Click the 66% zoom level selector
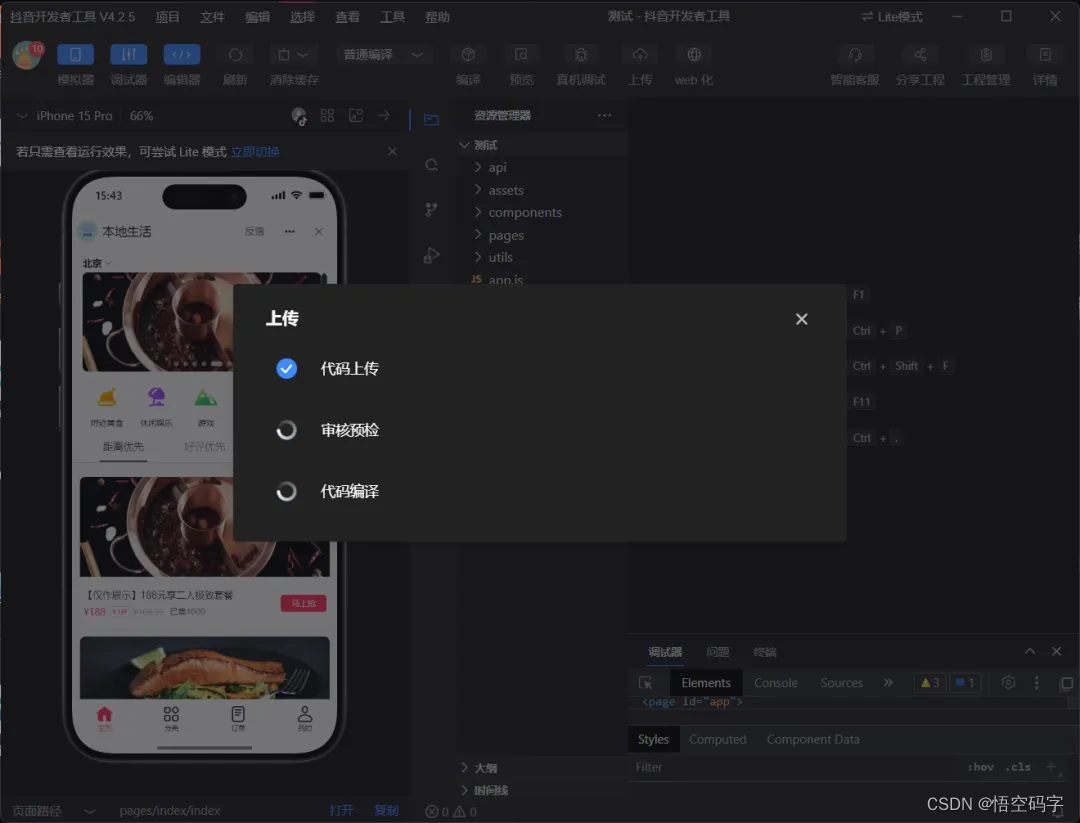This screenshot has height=823, width=1080. click(141, 116)
